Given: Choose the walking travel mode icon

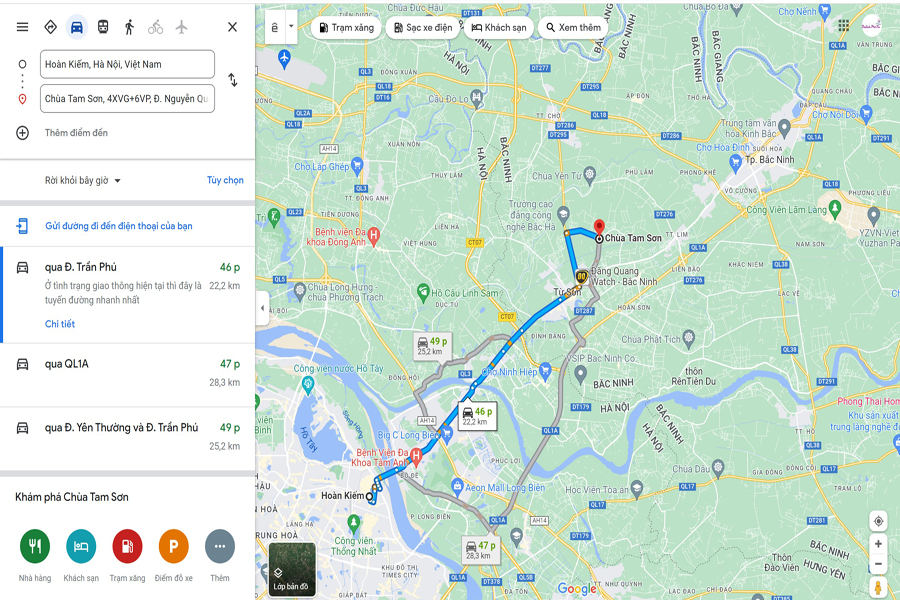Looking at the screenshot, I should pos(129,27).
